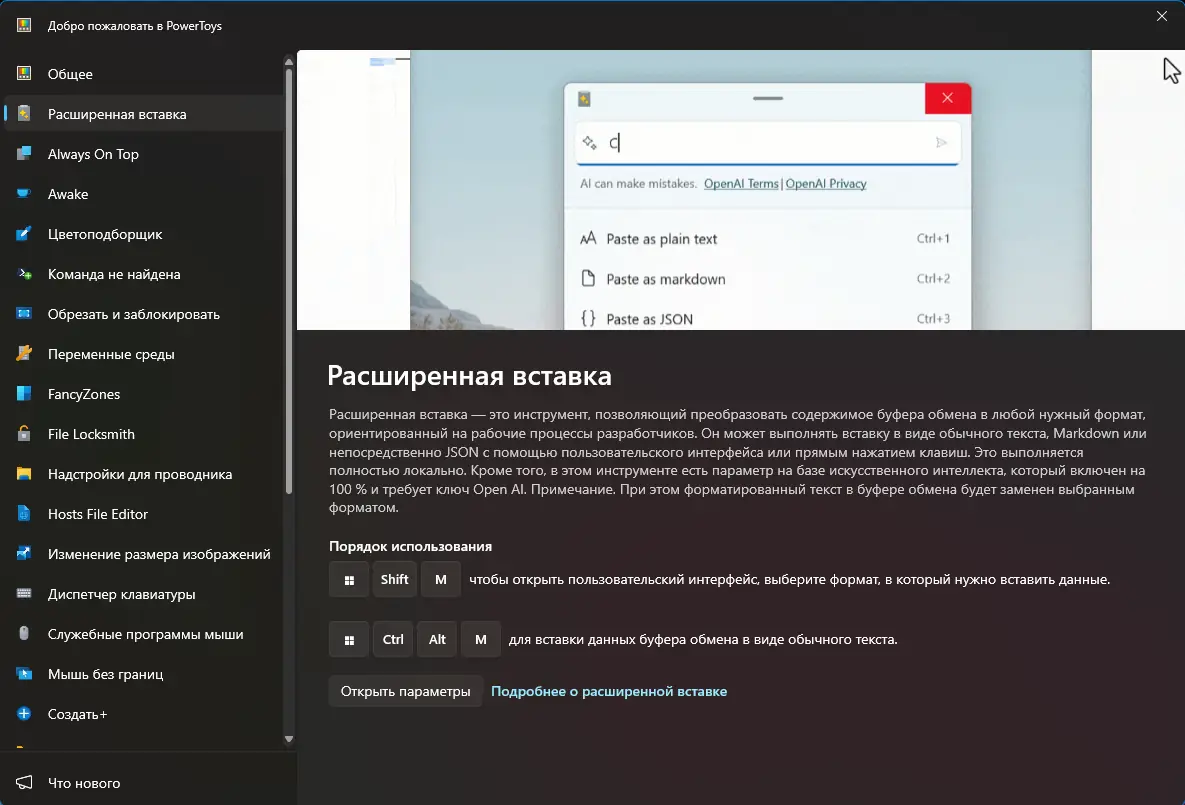Viewport: 1185px width, 805px height.
Task: Click the send arrow icon in preview
Action: point(941,142)
